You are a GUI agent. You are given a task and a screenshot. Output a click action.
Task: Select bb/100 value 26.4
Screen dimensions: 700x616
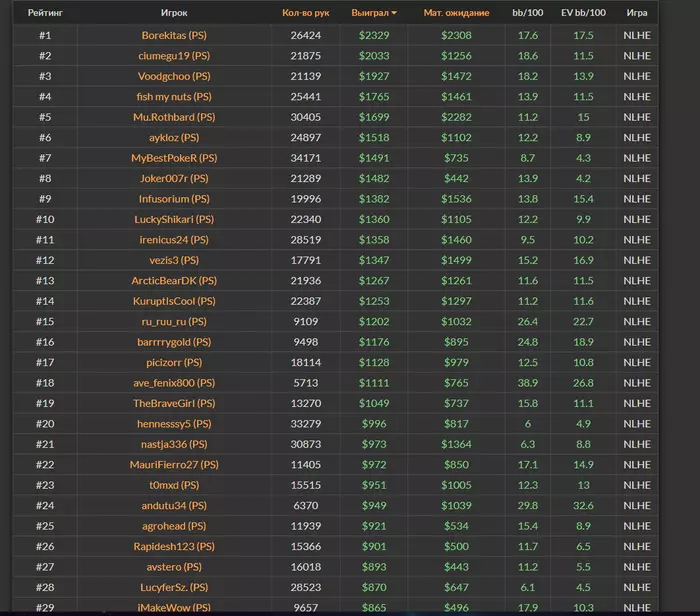click(528, 322)
